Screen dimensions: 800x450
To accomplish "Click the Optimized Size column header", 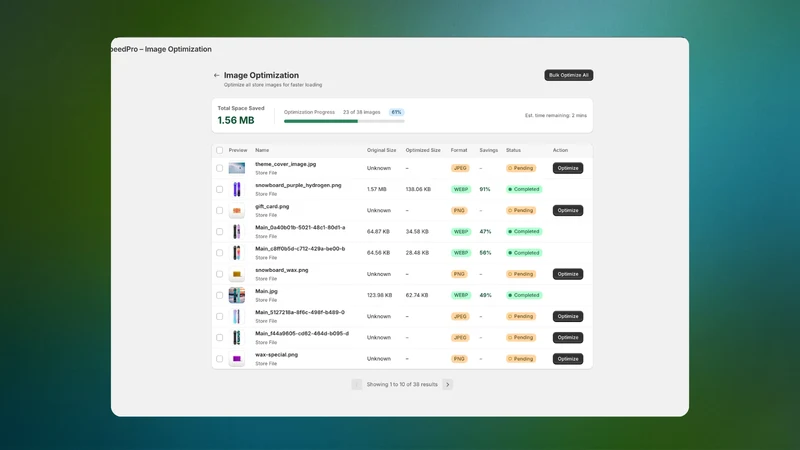I will coord(423,150).
